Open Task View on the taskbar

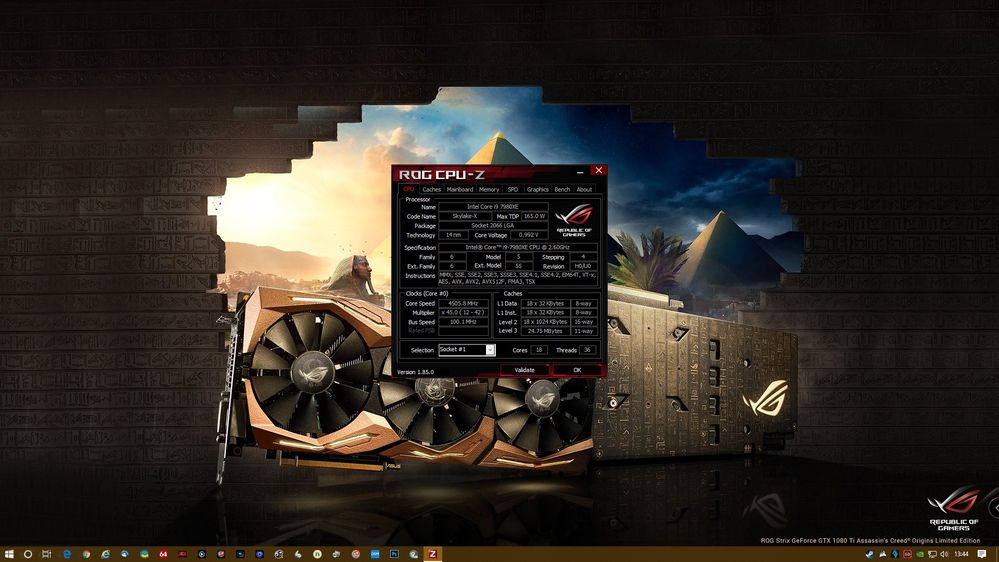click(47, 554)
